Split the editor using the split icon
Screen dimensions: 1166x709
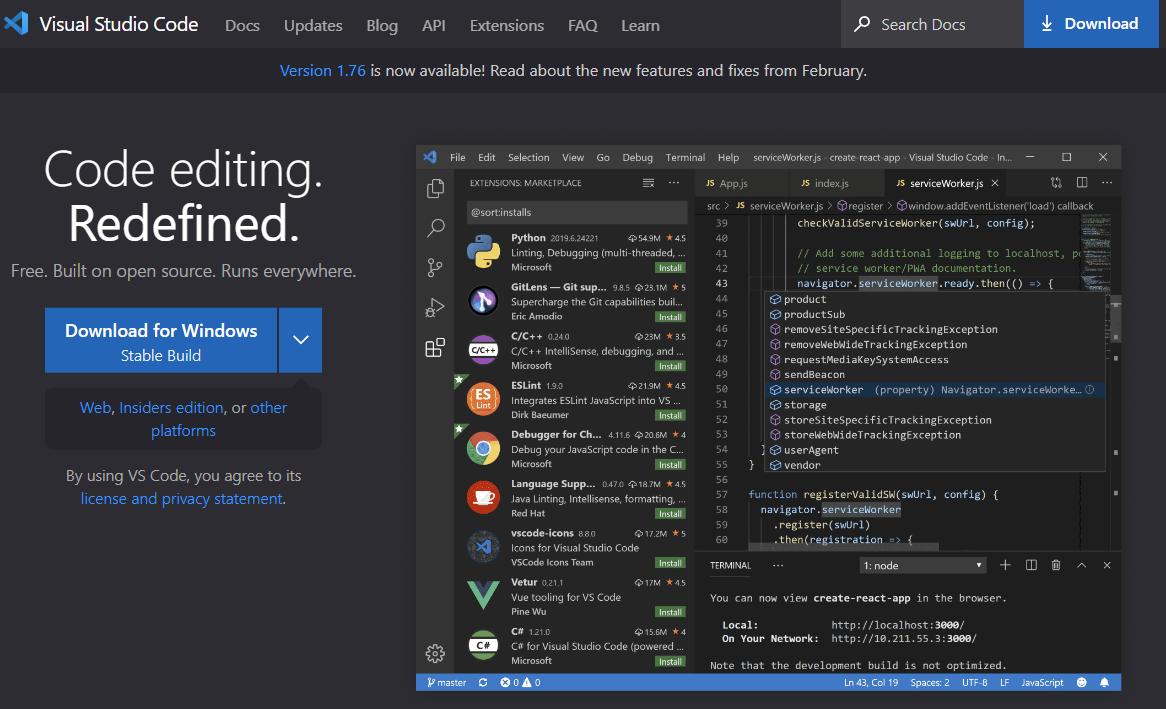point(1082,182)
